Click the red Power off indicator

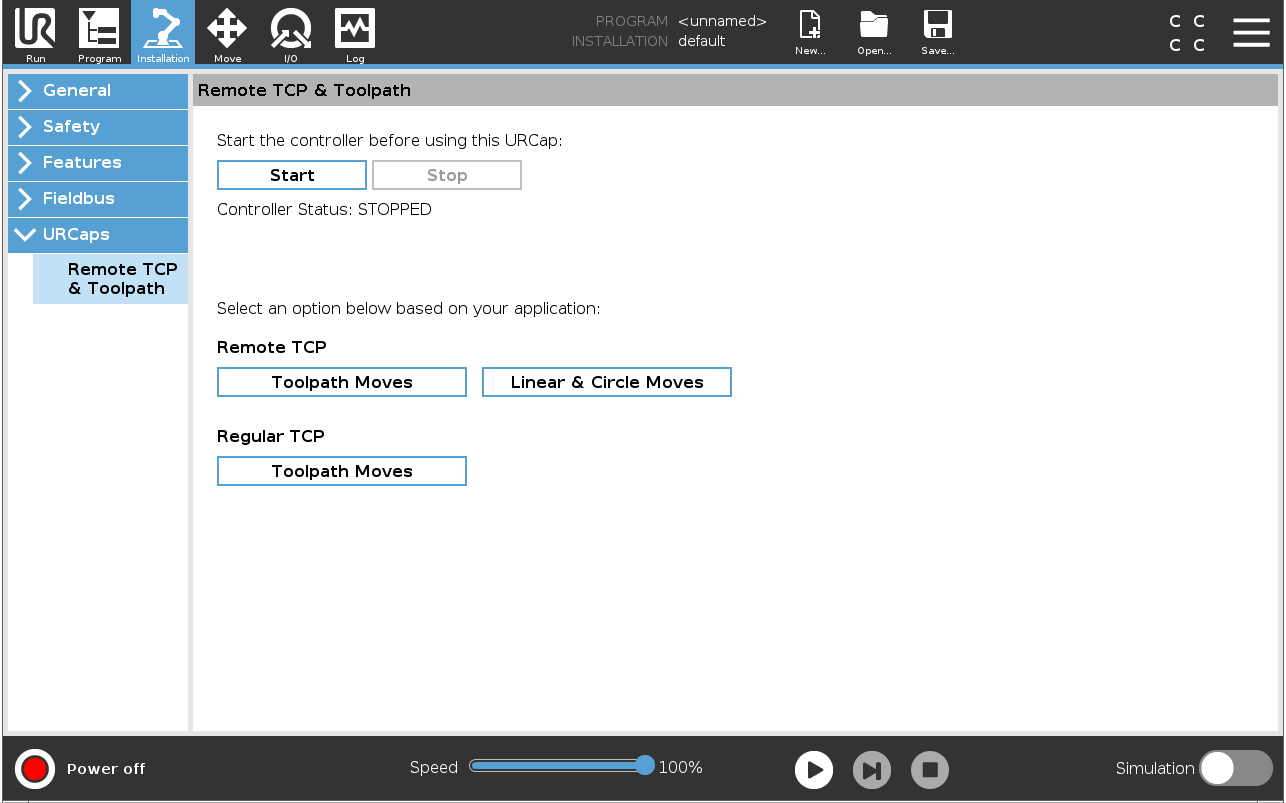[35, 768]
